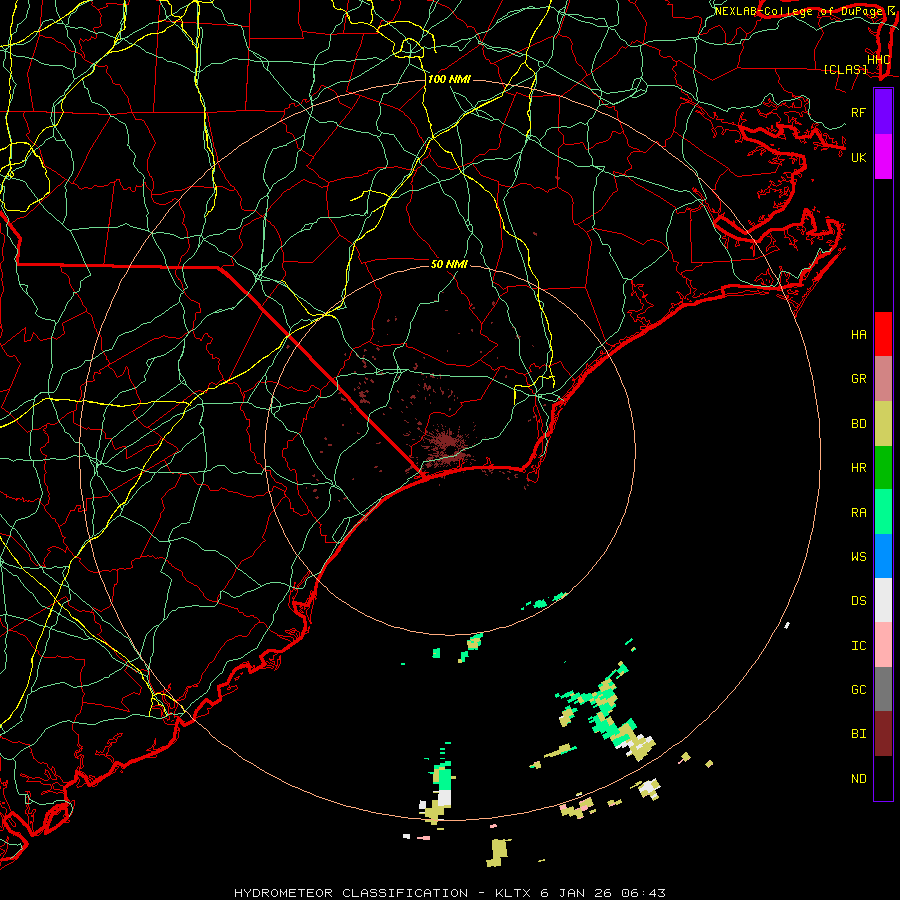The height and width of the screenshot is (900, 900).
Task: Click the RA light-green legend swatch
Action: click(883, 512)
